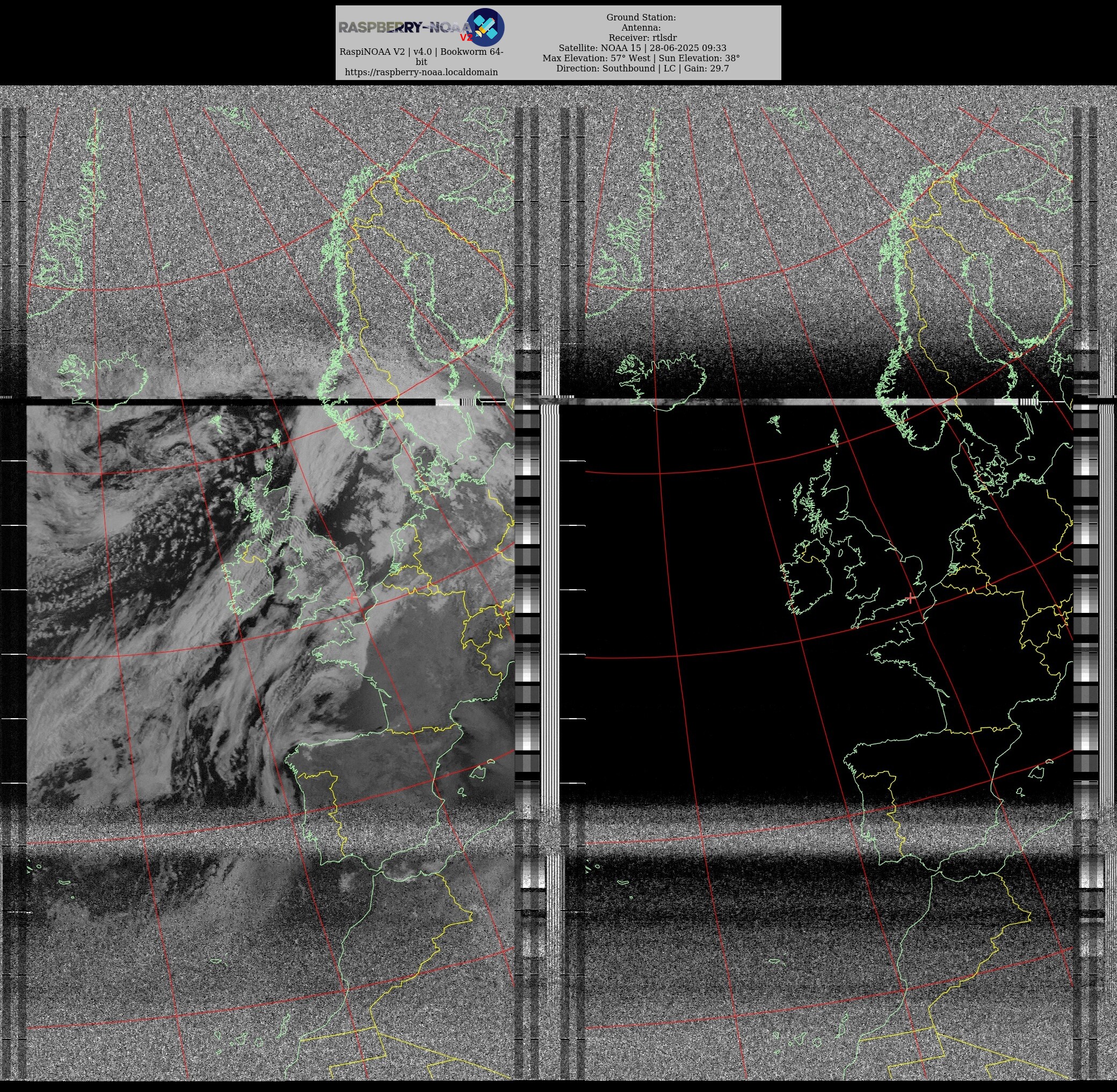The height and width of the screenshot is (1092, 1117).
Task: Click the red ground station cross marker in right image
Action: (x=911, y=598)
